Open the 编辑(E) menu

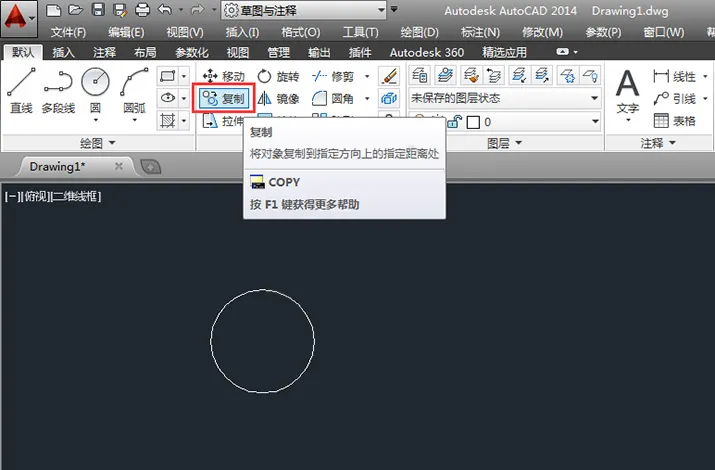click(126, 32)
